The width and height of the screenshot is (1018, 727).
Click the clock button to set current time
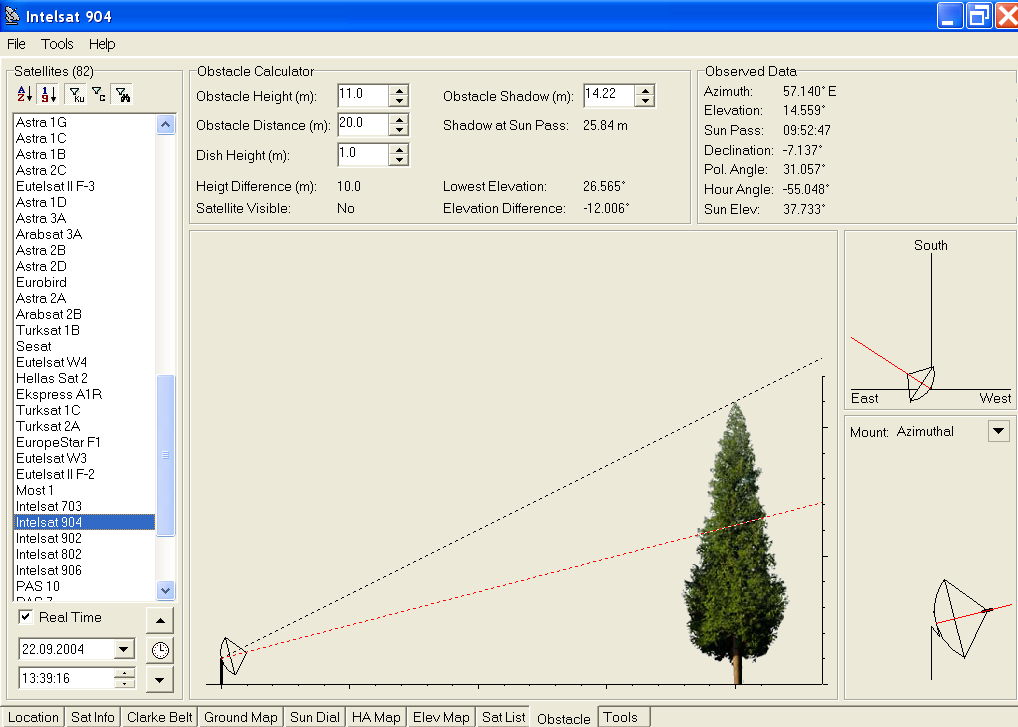pyautogui.click(x=160, y=650)
